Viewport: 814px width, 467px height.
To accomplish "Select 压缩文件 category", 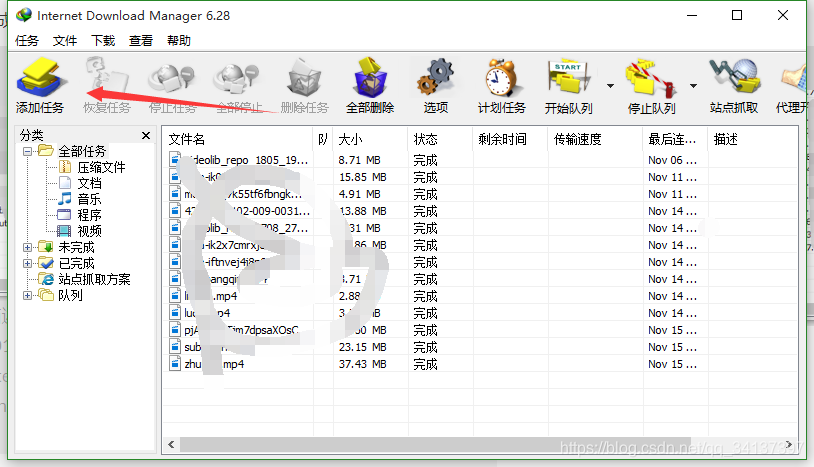I will tap(101, 168).
